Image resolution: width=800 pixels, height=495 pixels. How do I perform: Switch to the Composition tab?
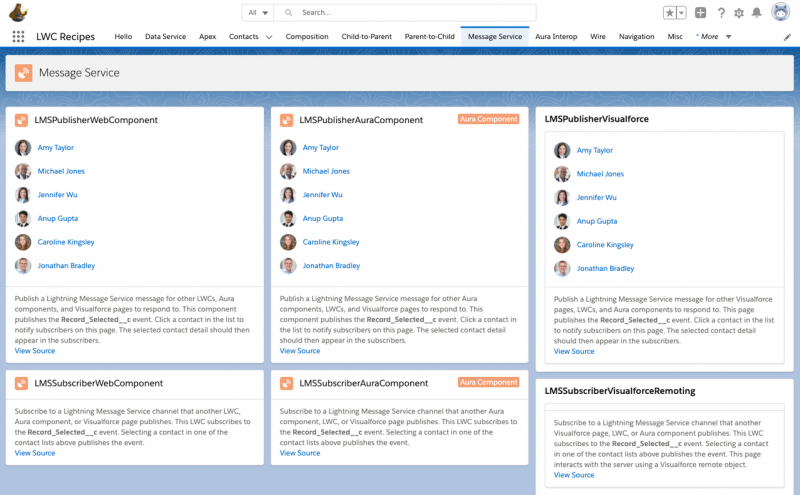click(307, 37)
